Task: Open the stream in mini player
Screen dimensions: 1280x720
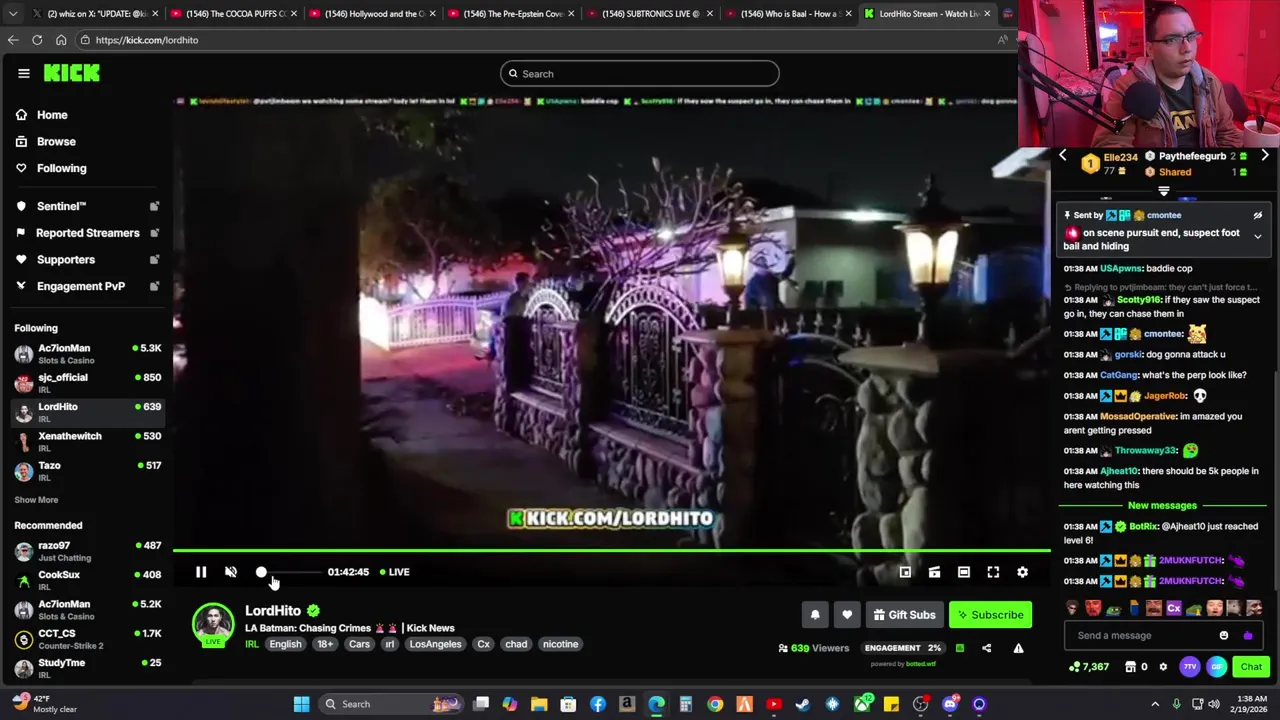Action: pos(905,572)
